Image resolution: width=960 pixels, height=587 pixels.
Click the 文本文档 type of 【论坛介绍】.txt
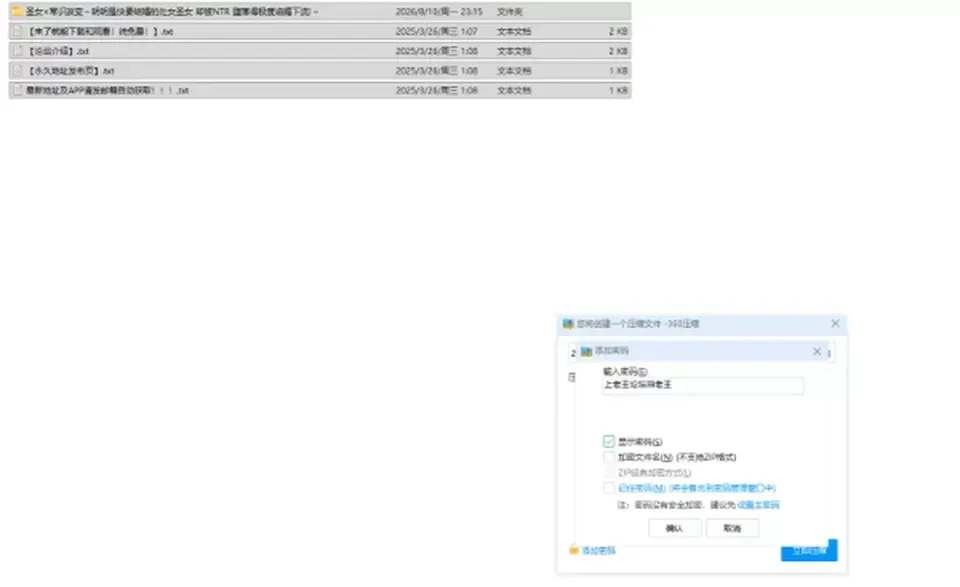pos(514,51)
